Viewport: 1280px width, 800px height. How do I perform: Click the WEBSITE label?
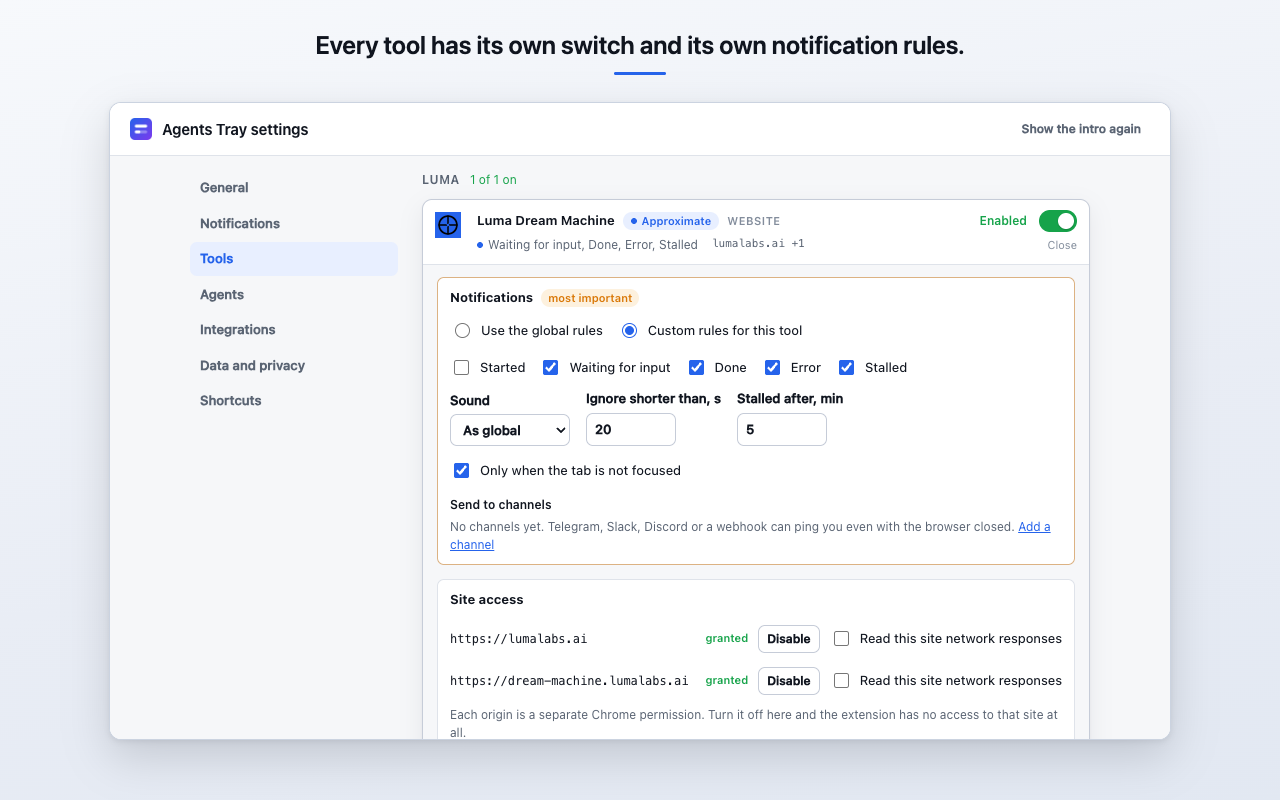pyautogui.click(x=754, y=221)
